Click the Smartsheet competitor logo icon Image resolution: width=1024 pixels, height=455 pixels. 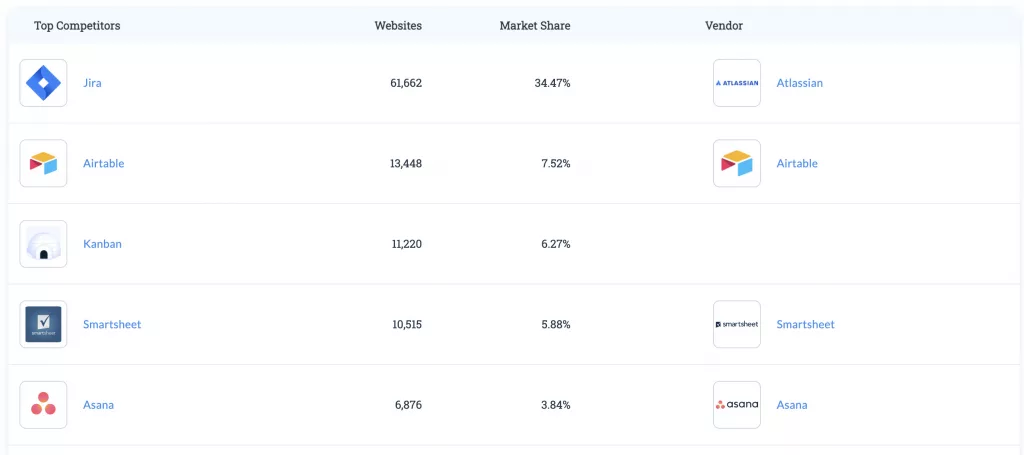(x=43, y=324)
